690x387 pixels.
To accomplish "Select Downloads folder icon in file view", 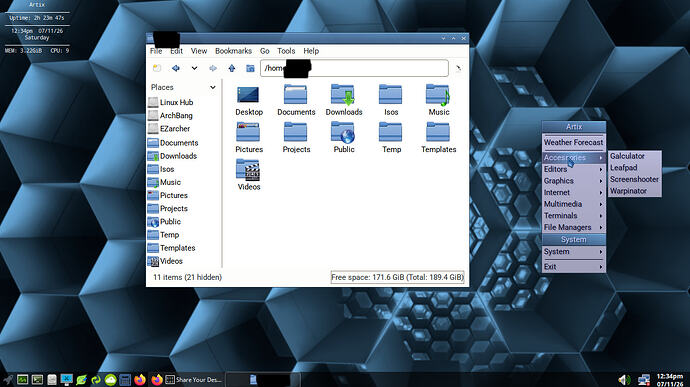I will click(343, 95).
